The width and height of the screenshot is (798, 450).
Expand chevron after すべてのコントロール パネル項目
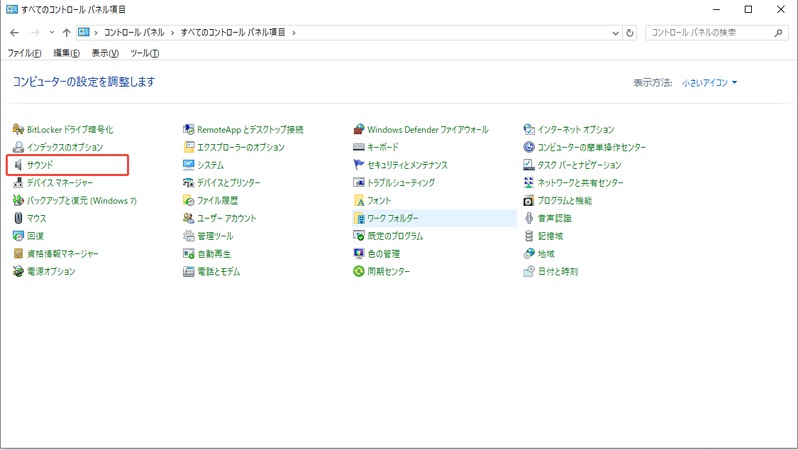(x=294, y=33)
